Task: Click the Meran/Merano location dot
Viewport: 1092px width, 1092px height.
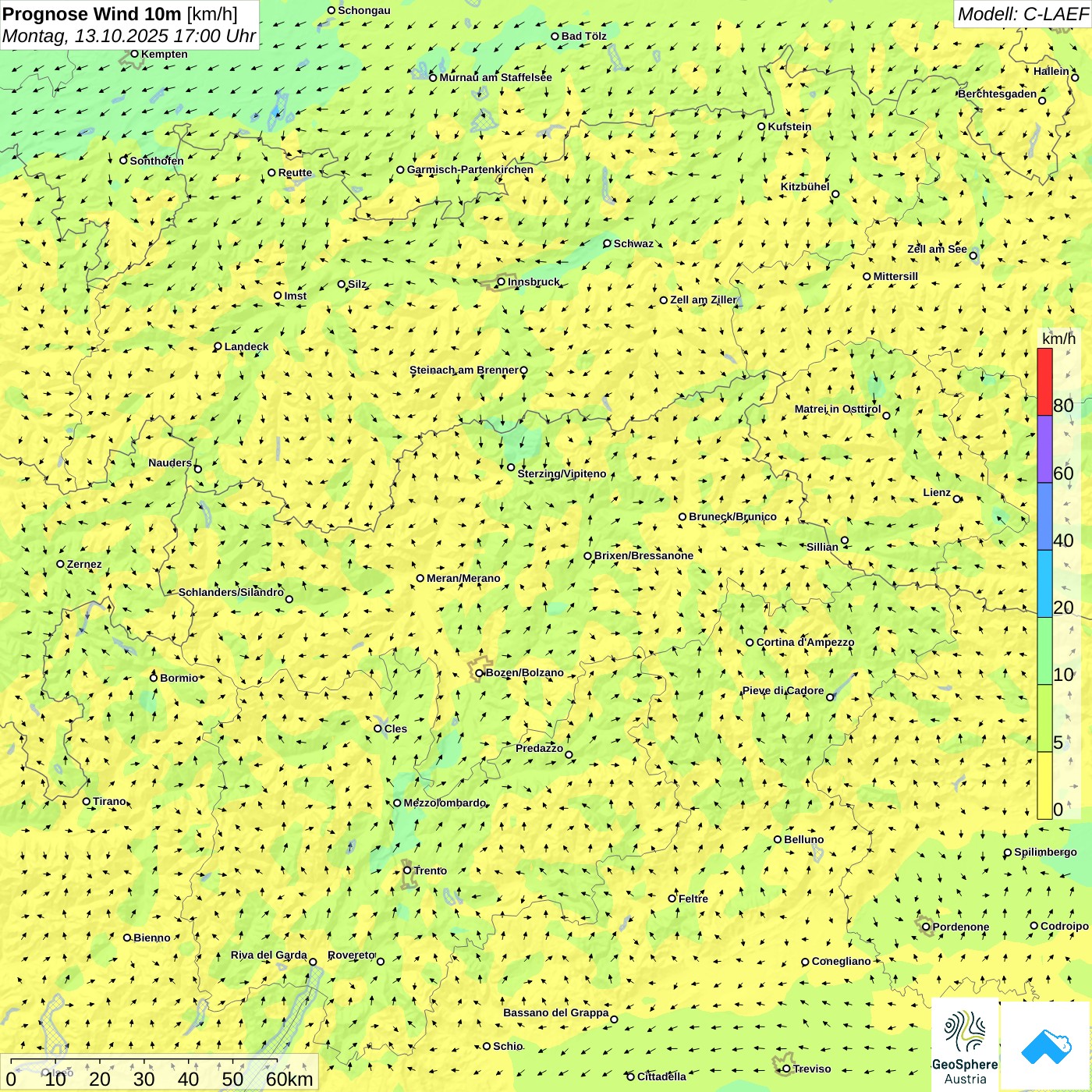Action: (x=420, y=578)
